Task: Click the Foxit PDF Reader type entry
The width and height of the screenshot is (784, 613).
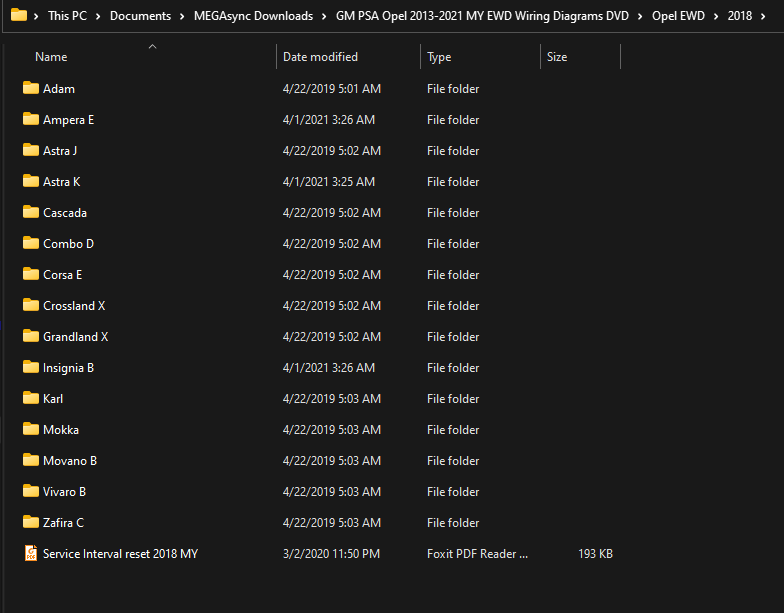Action: (478, 554)
